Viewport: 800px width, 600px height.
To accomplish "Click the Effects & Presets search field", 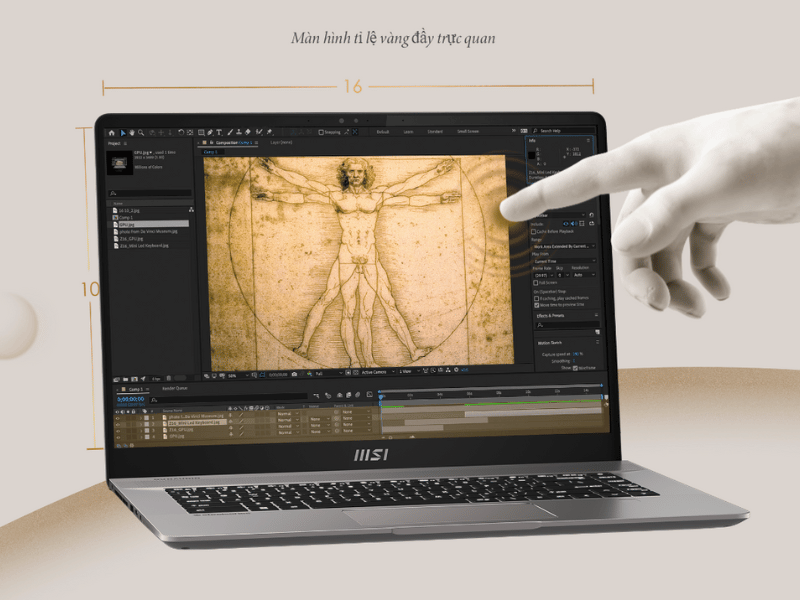I will 567,325.
